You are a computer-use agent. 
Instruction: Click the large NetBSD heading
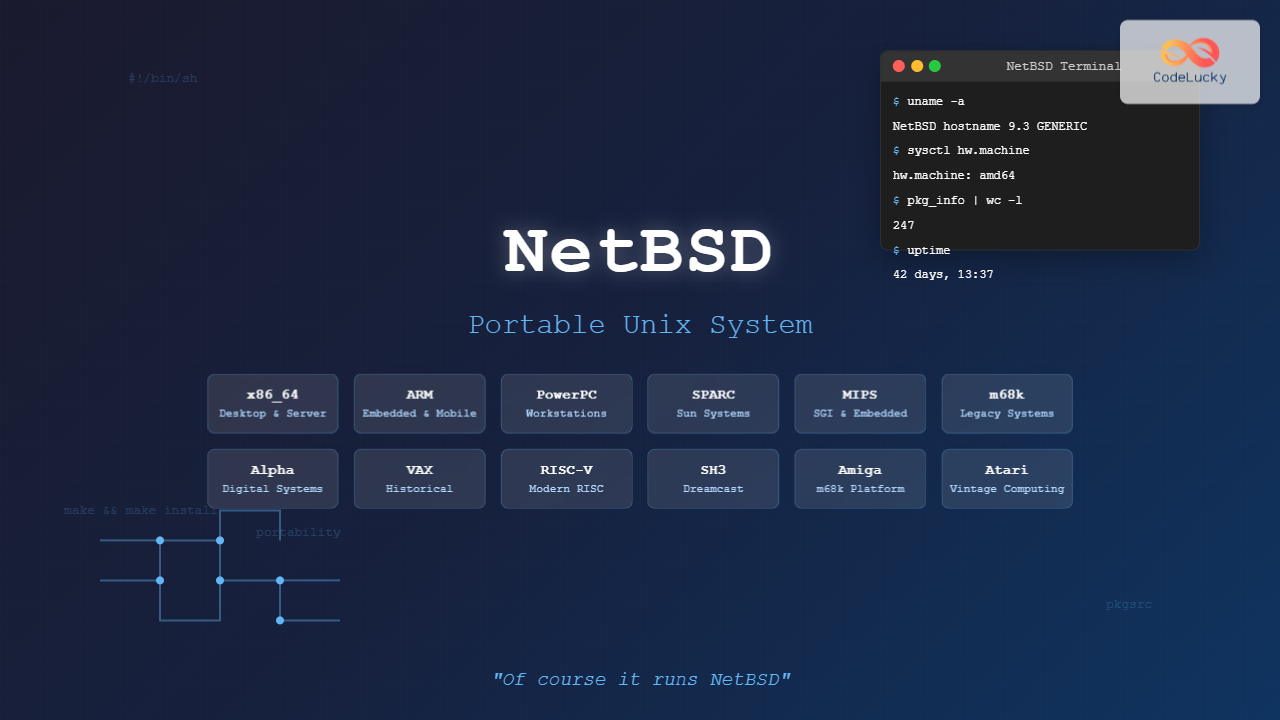click(639, 252)
